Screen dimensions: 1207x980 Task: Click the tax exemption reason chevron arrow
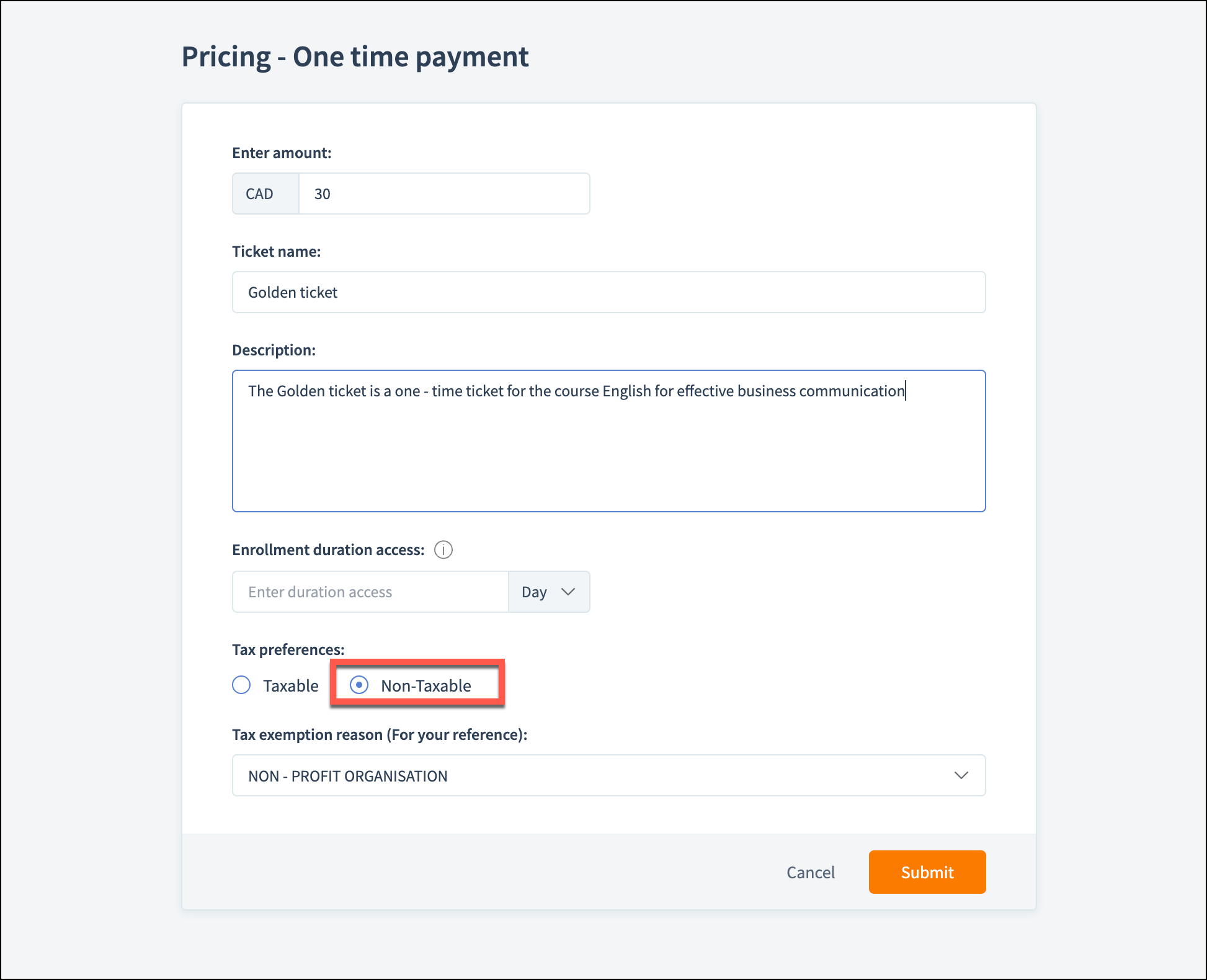coord(961,775)
